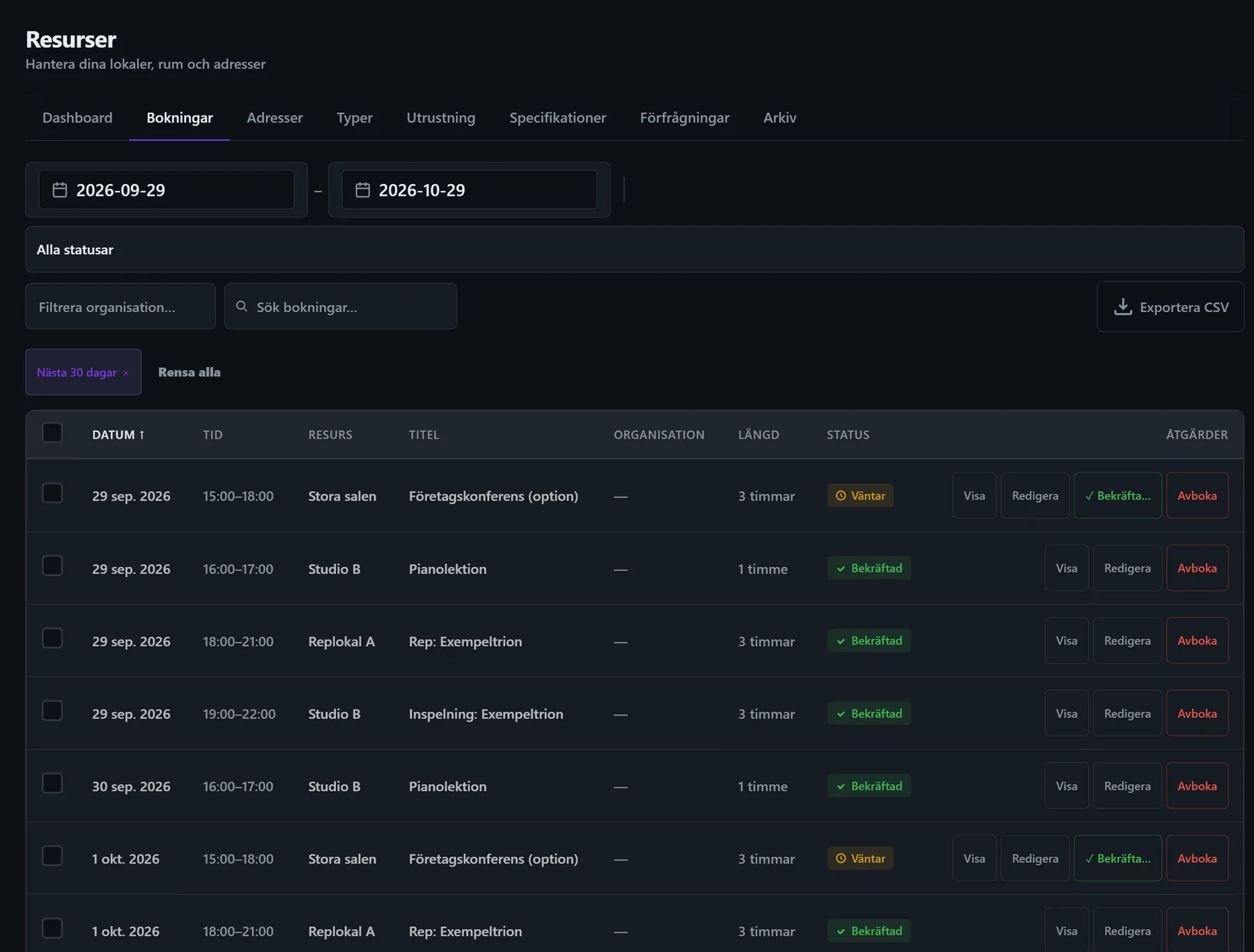Image resolution: width=1254 pixels, height=952 pixels.
Task: Tick checkbox for 1 okt. Företagskonferens row
Action: (x=52, y=855)
